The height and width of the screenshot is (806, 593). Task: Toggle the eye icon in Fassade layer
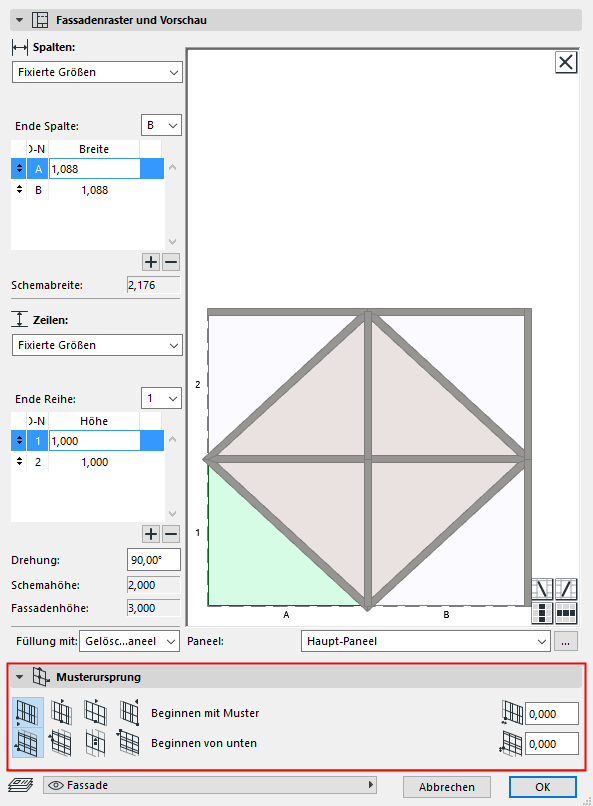[x=56, y=785]
